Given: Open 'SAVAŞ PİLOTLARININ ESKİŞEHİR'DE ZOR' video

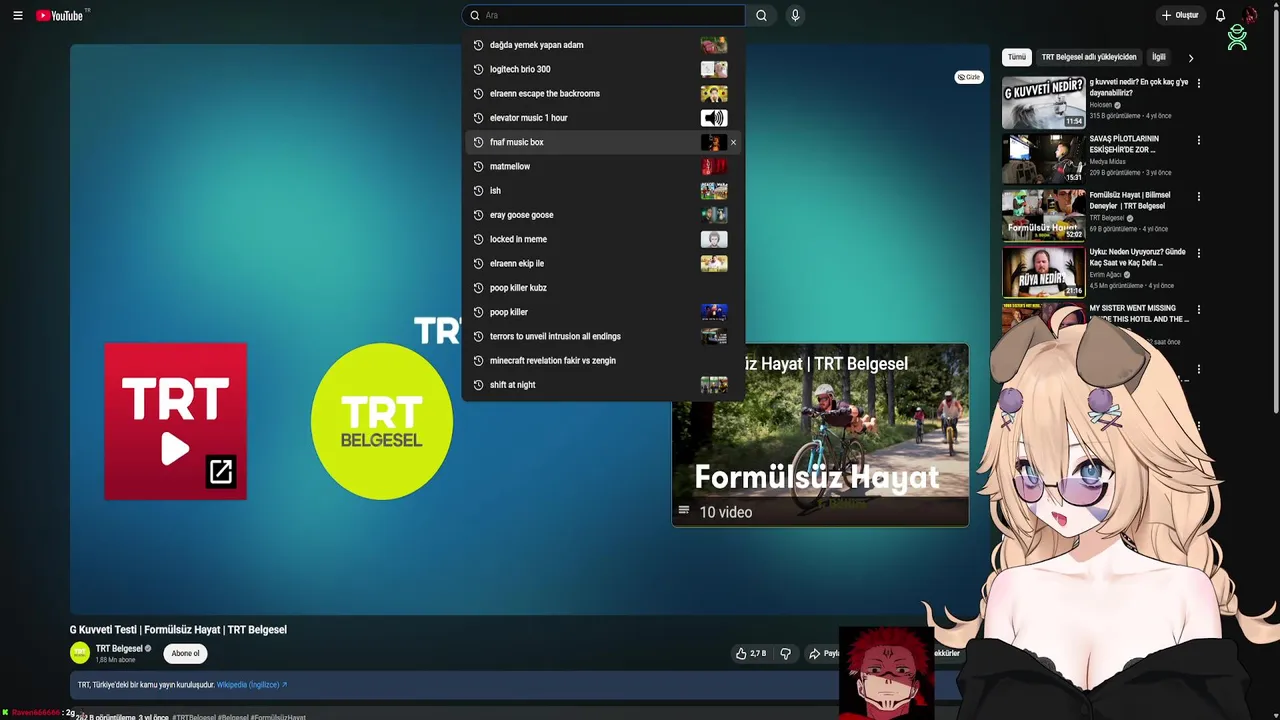Looking at the screenshot, I should point(1043,159).
